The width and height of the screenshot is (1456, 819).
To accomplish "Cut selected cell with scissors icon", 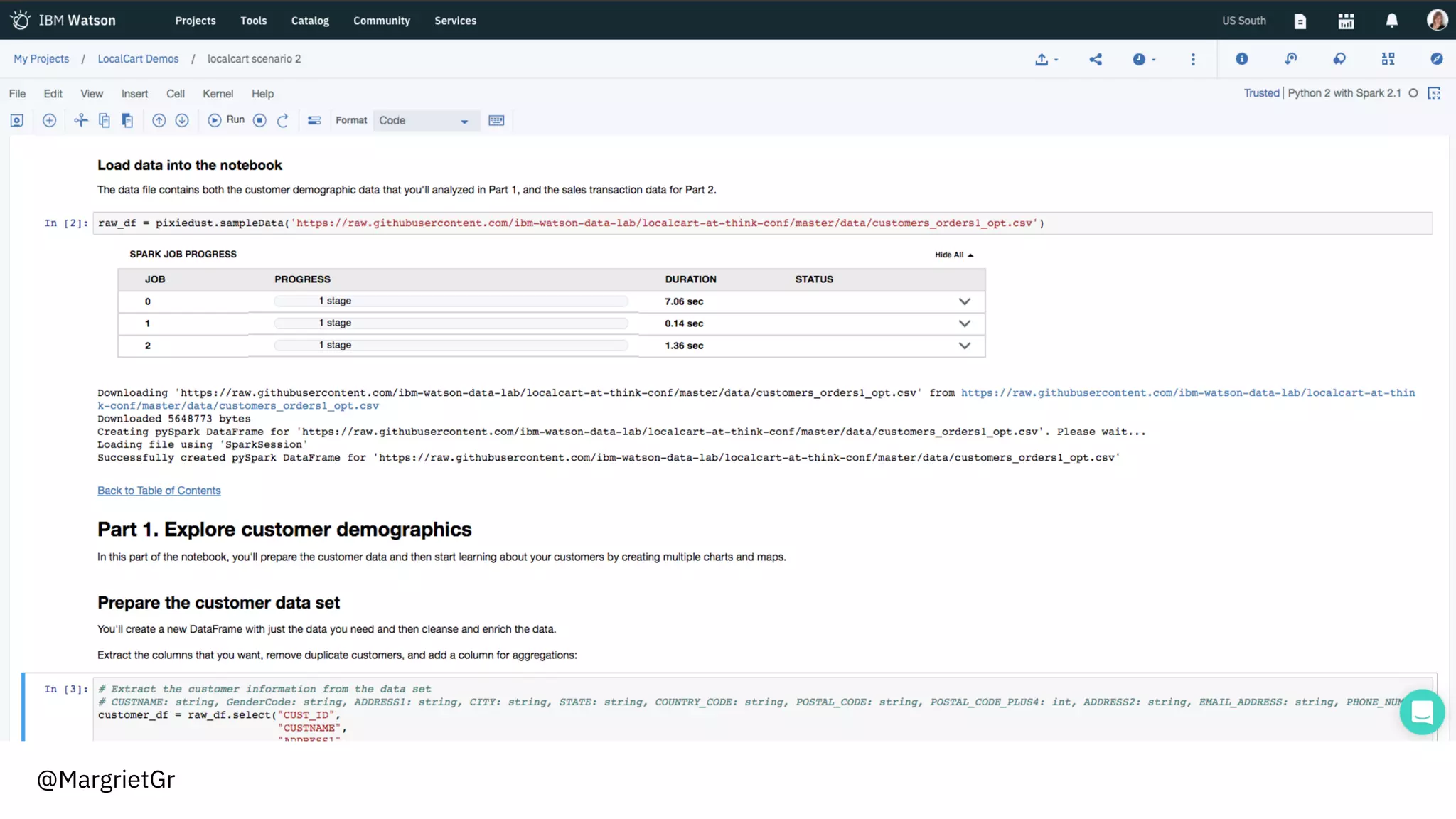I will (x=80, y=120).
